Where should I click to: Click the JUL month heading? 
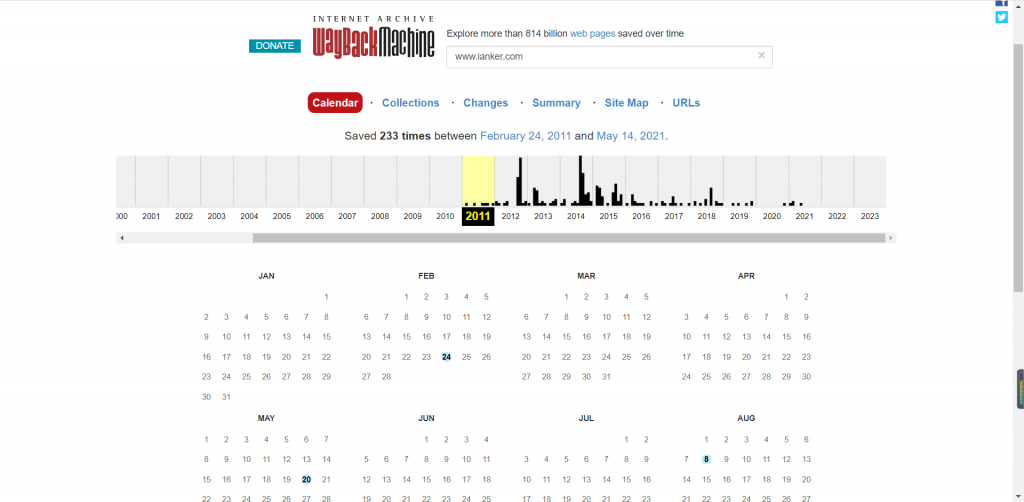(x=586, y=418)
